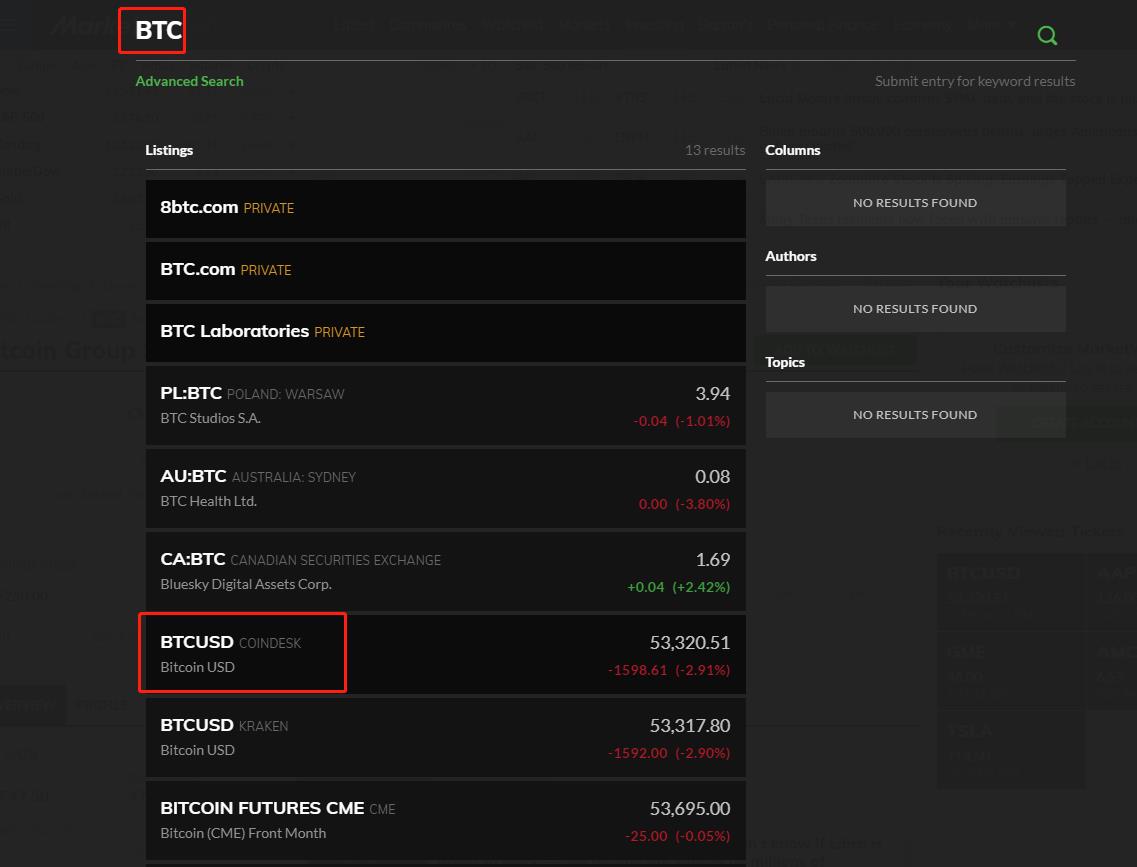Open Bitcoin Futures CME front month result

pyautogui.click(x=445, y=820)
